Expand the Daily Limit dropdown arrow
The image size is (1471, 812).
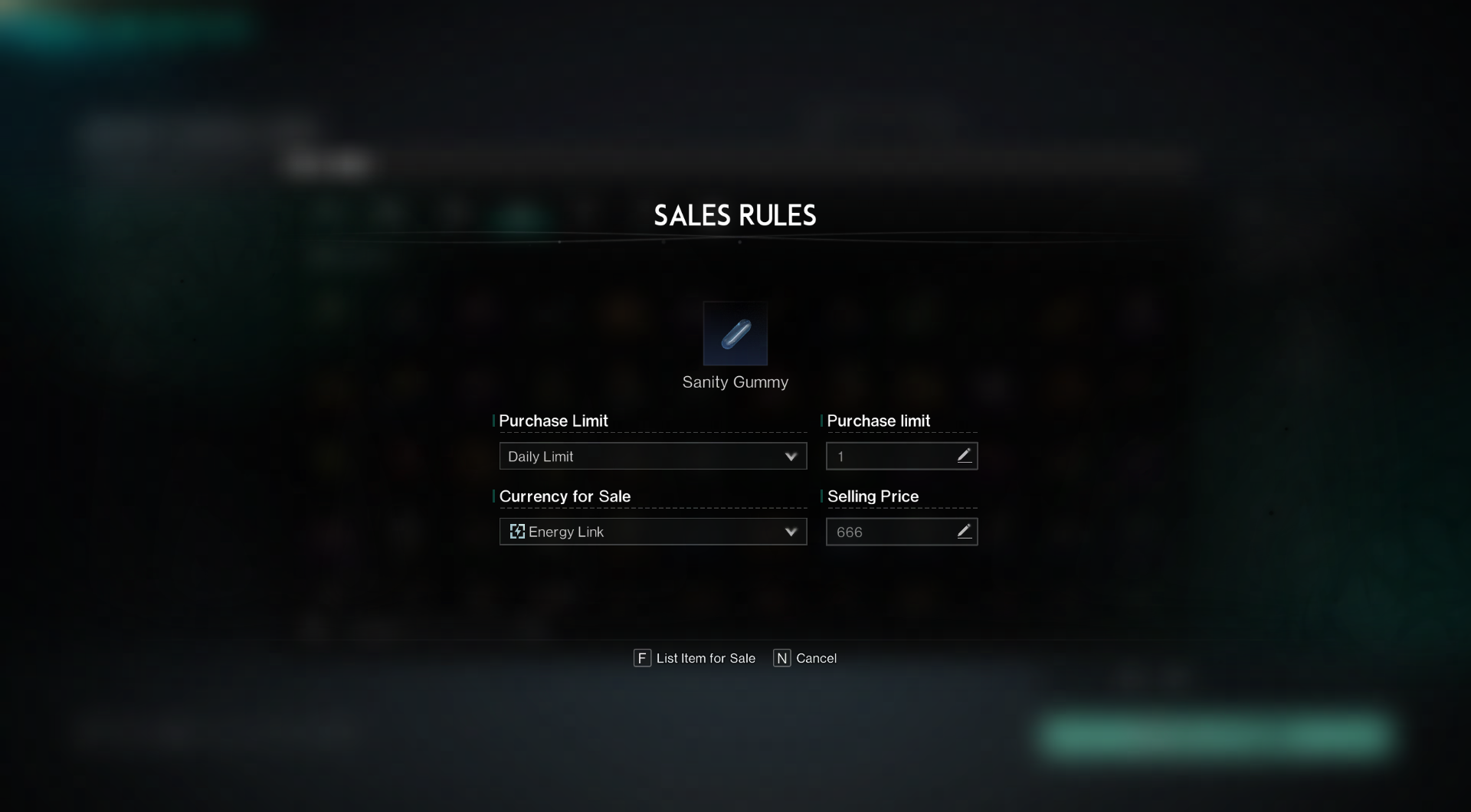tap(791, 457)
